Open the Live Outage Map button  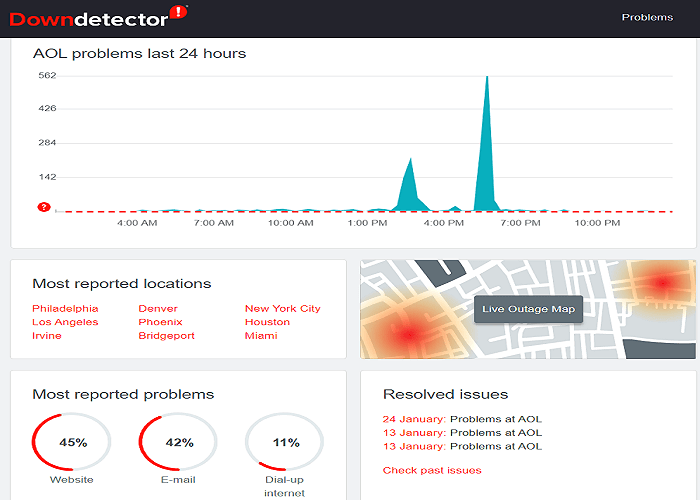pyautogui.click(x=528, y=309)
